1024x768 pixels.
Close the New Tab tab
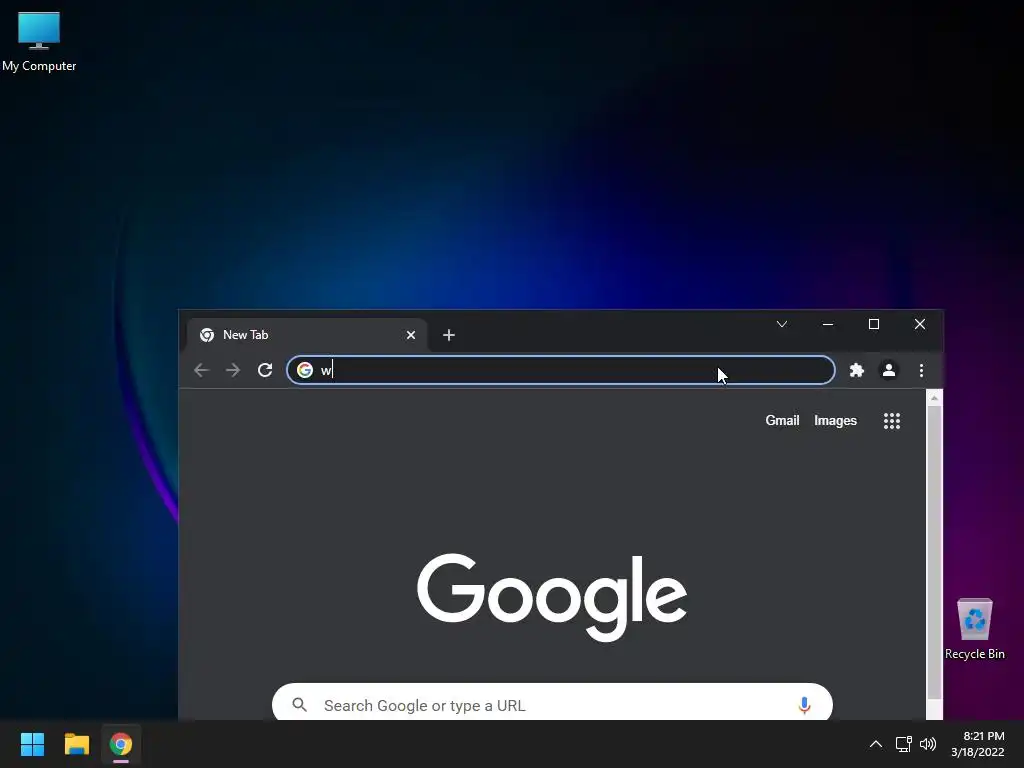pyautogui.click(x=411, y=335)
